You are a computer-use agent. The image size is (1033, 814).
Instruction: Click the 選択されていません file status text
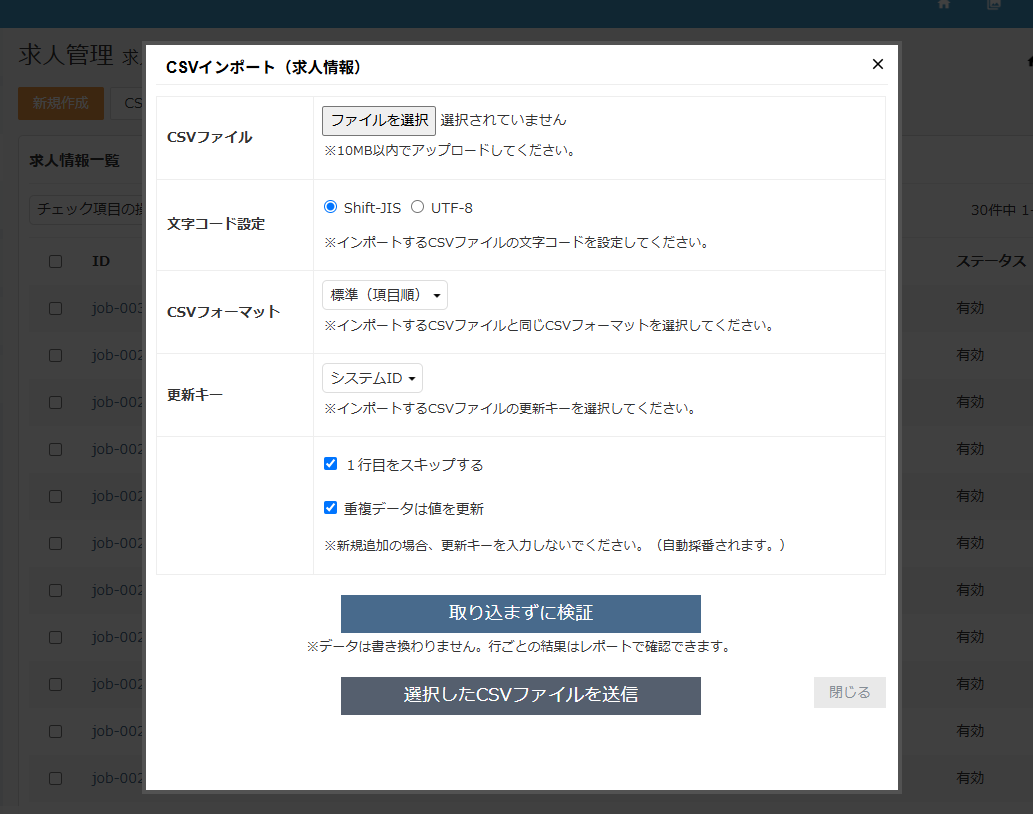(503, 120)
